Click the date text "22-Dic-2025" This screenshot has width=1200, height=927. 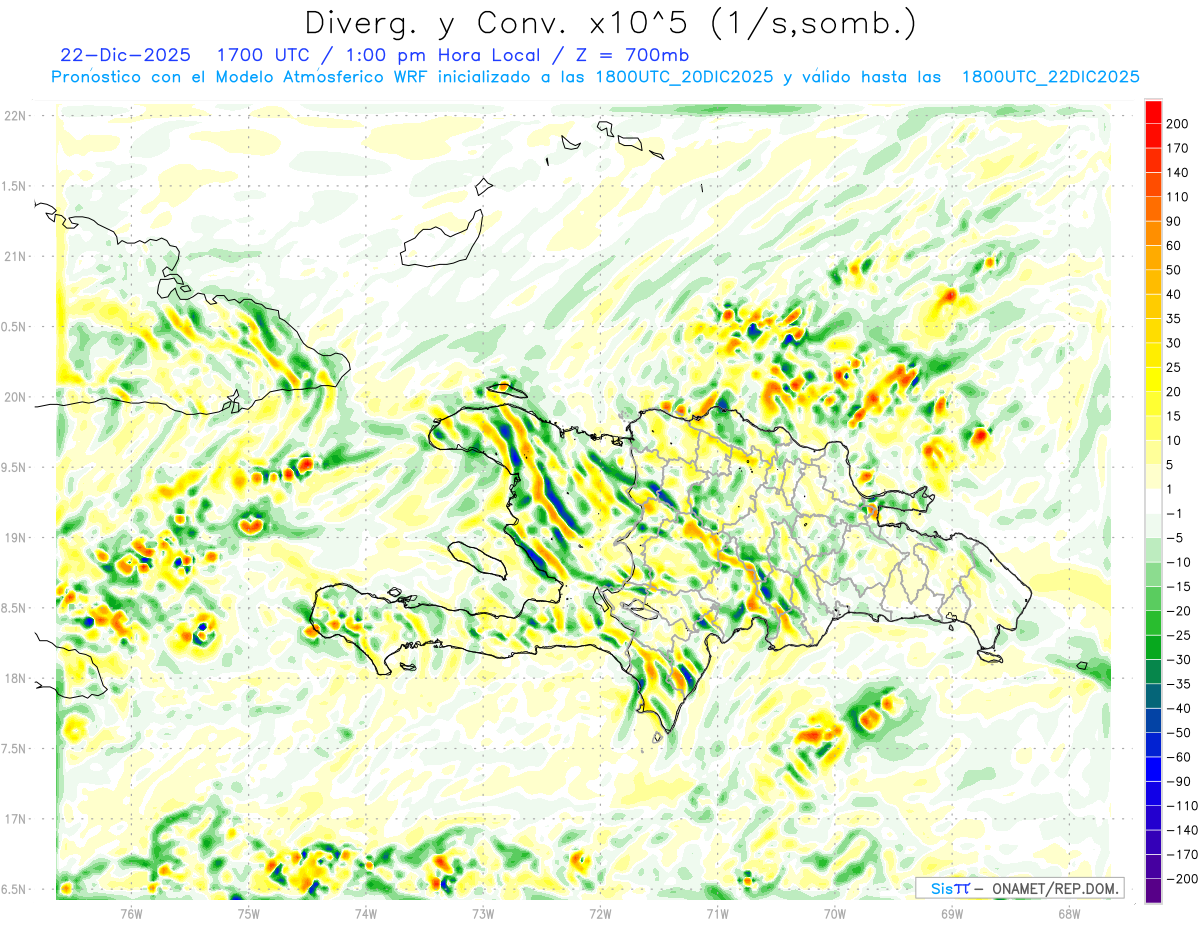coord(125,55)
